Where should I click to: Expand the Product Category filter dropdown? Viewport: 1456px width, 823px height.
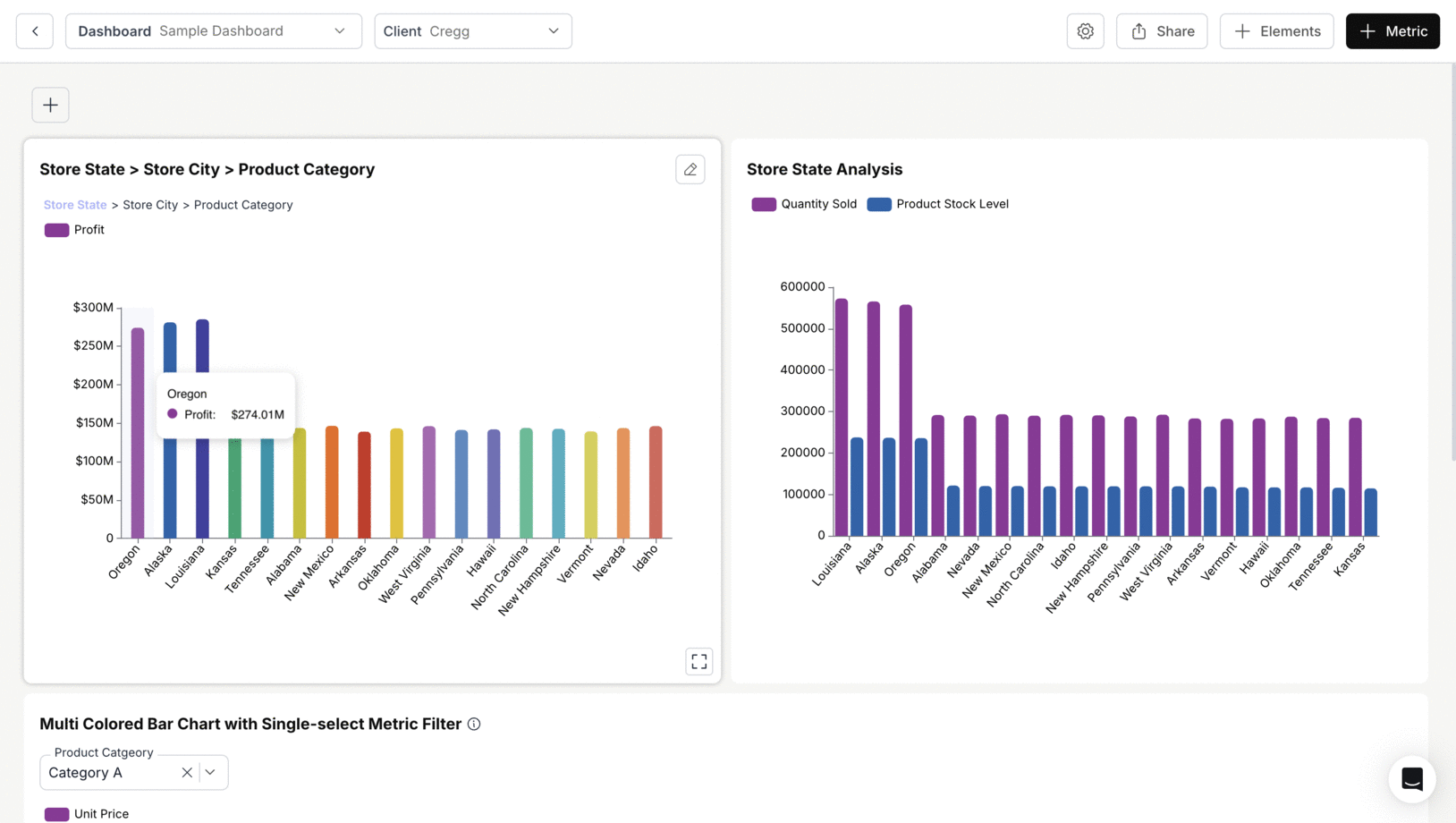(211, 772)
